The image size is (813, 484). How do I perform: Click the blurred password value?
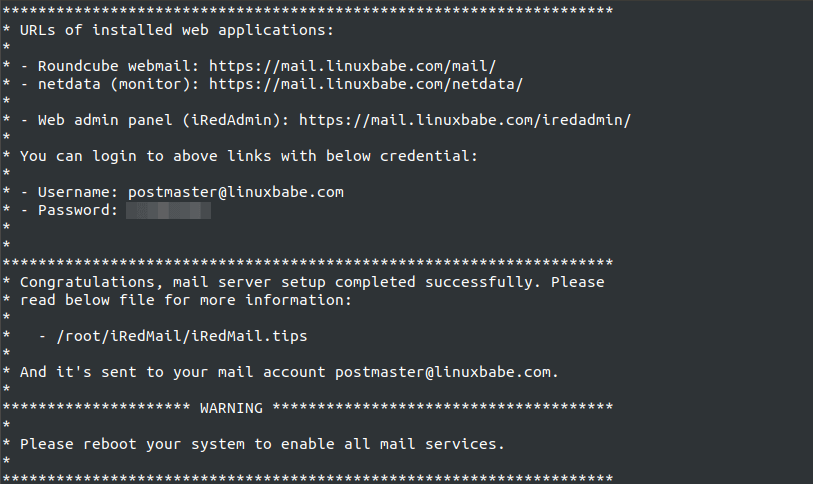168,210
